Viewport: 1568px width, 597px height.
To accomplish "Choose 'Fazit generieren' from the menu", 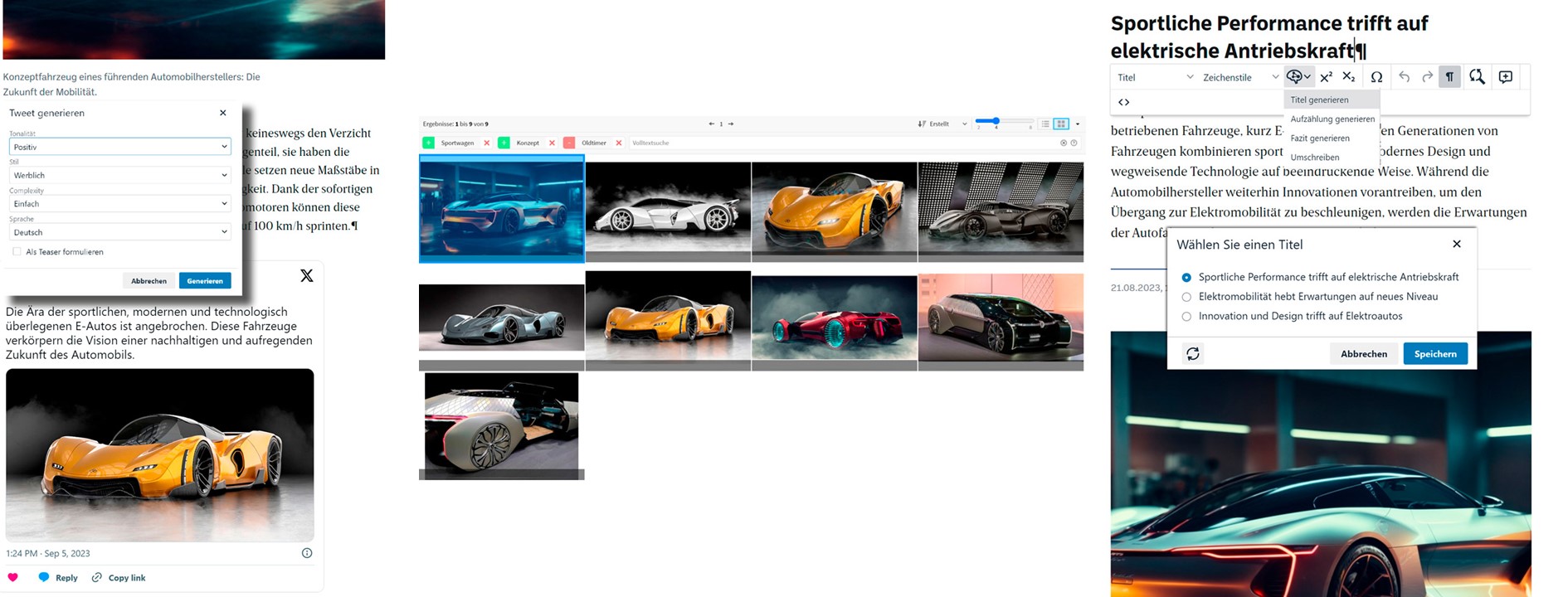I will (1320, 138).
